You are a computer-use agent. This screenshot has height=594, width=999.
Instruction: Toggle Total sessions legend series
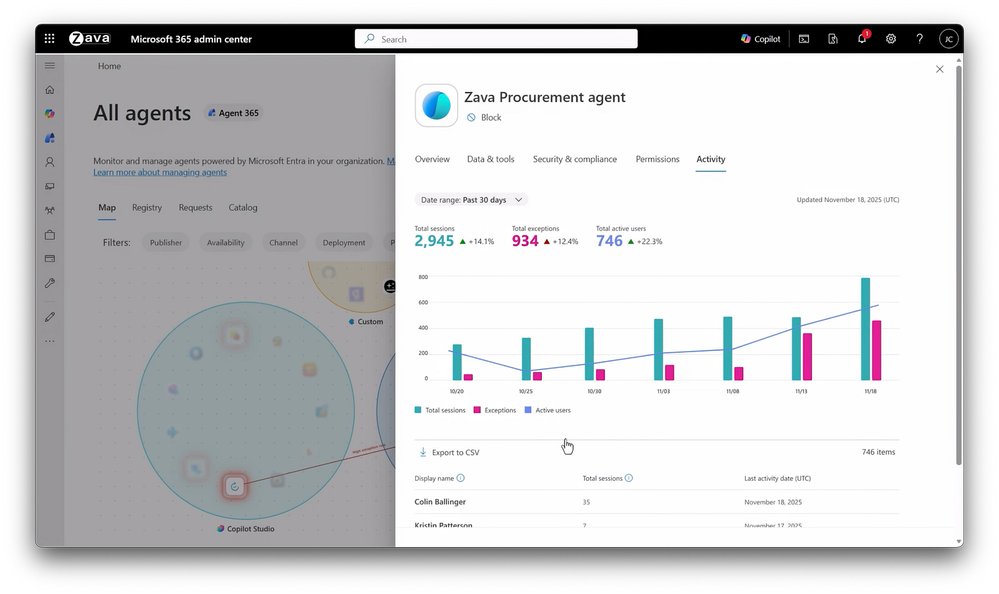440,410
